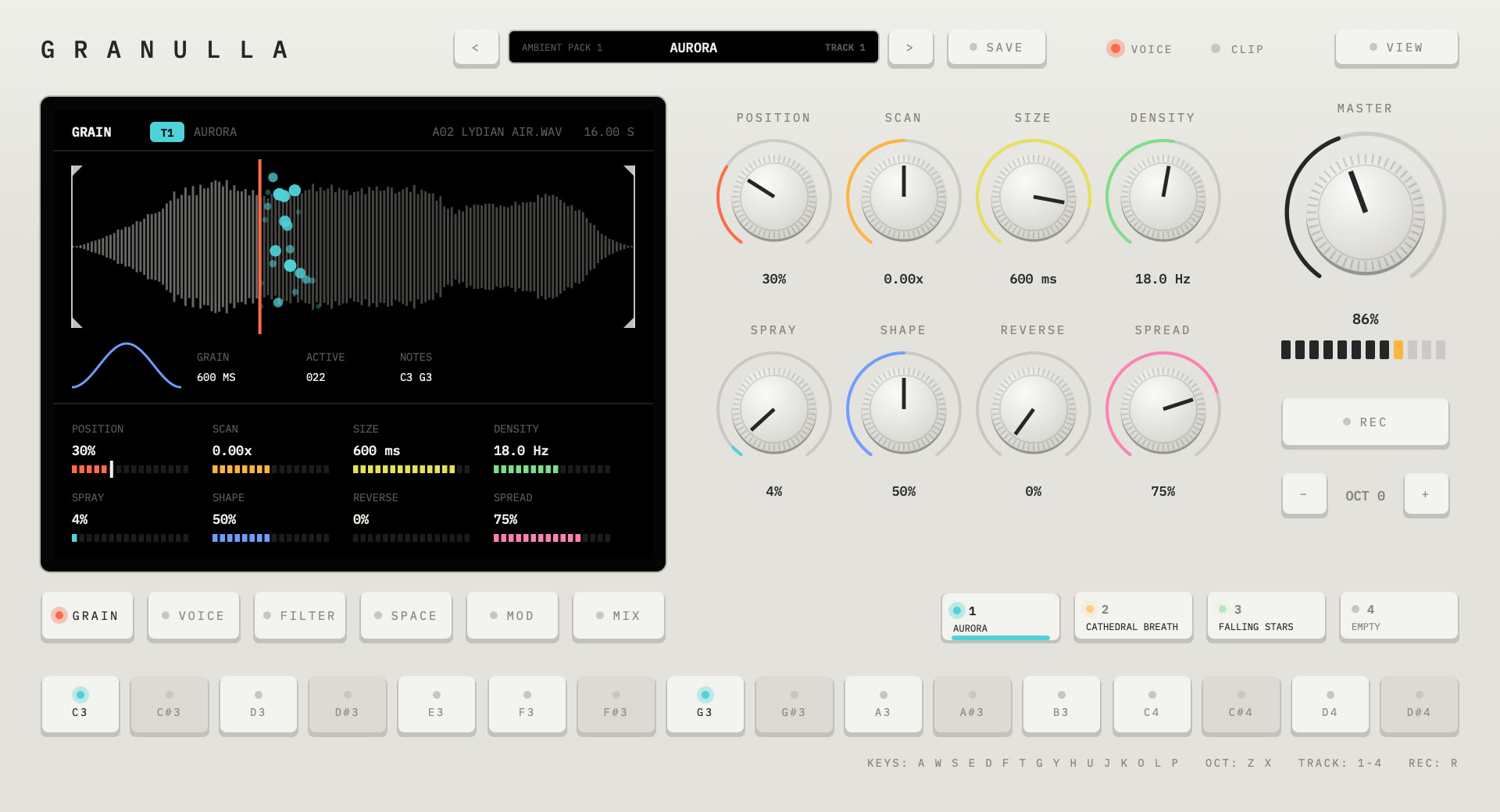Select track slot 3 FALLING STARS
1500x812 pixels.
click(1266, 616)
